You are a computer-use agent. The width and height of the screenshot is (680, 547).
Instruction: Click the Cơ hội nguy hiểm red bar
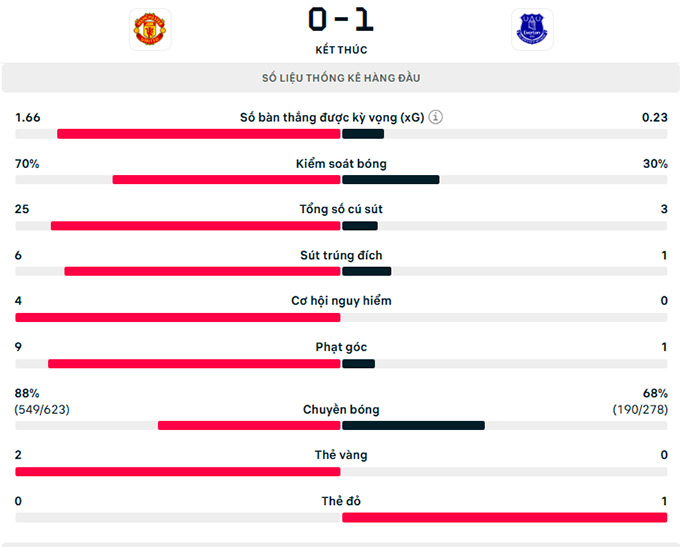(178, 318)
